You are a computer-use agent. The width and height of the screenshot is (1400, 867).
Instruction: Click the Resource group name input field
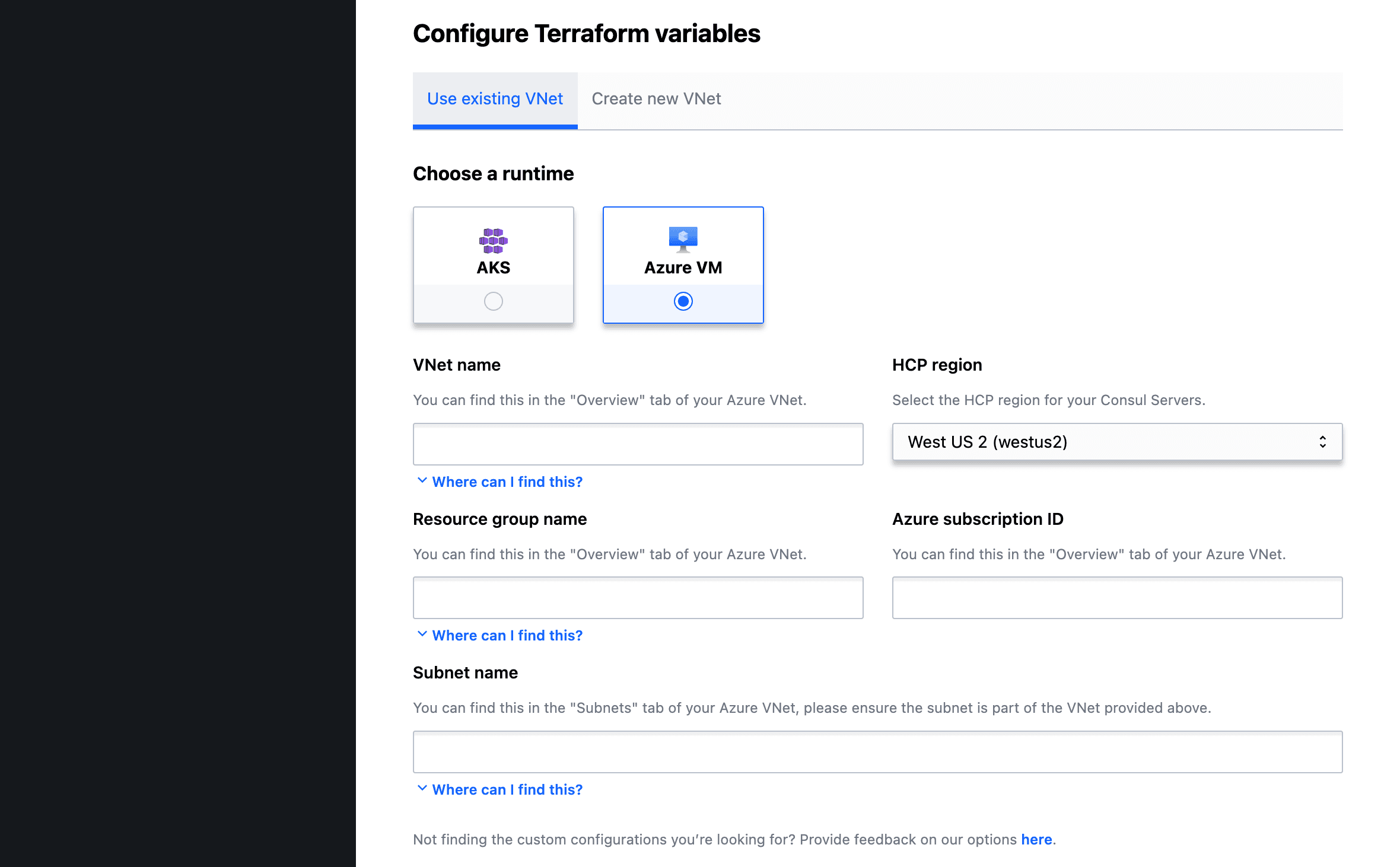pyautogui.click(x=637, y=597)
